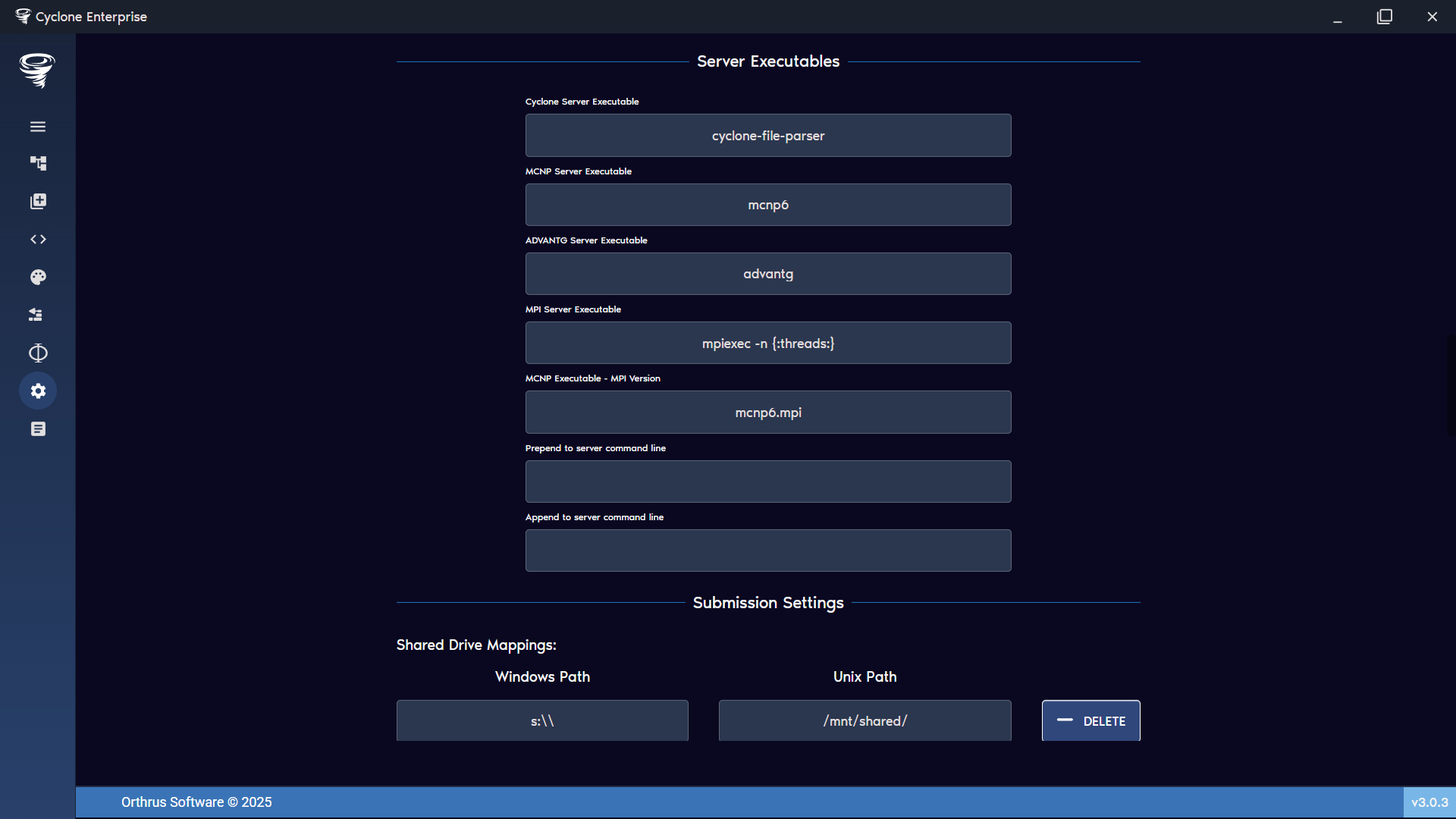The image size is (1456, 819).
Task: Edit the Unix Path /mnt/shared/ field
Action: coord(864,720)
